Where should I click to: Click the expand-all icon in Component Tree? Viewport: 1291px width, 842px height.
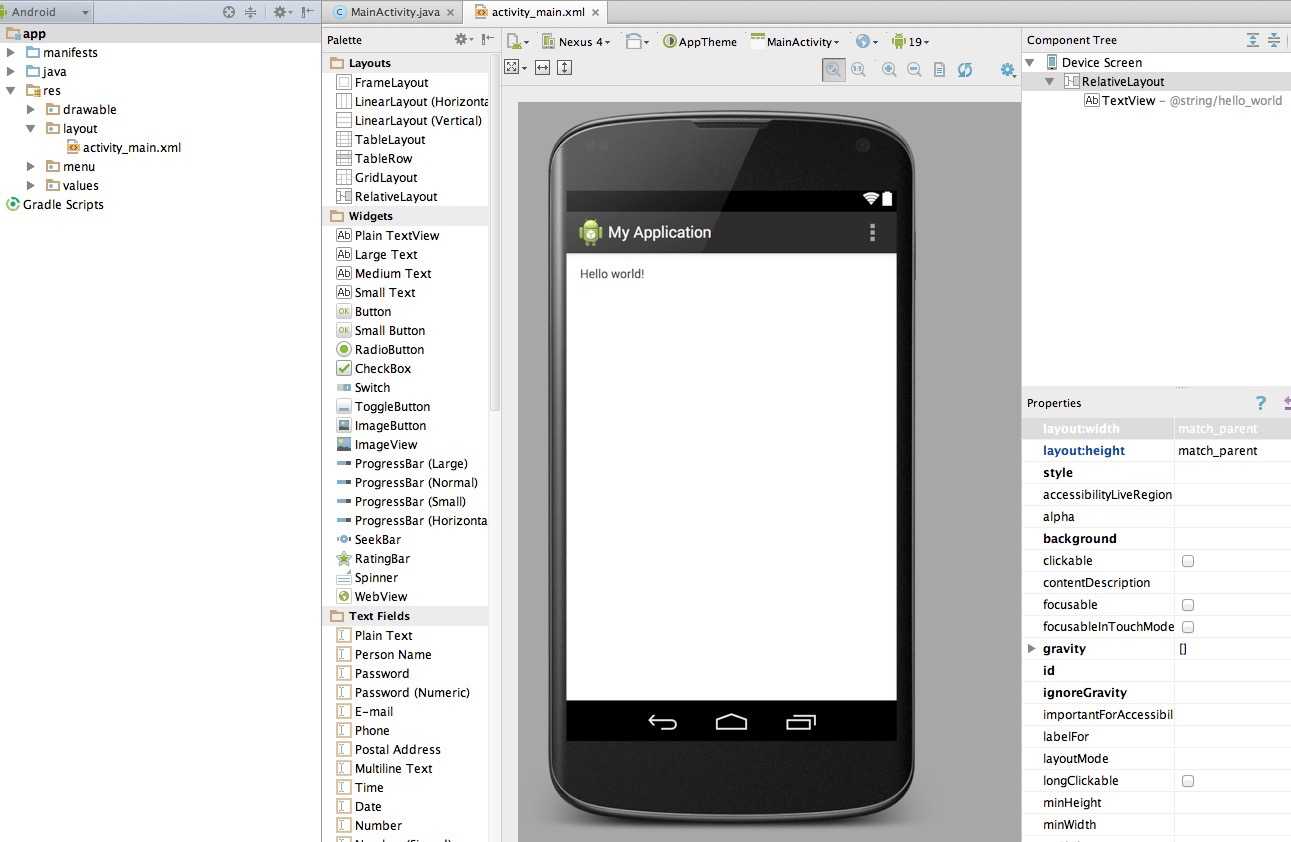(x=1253, y=40)
